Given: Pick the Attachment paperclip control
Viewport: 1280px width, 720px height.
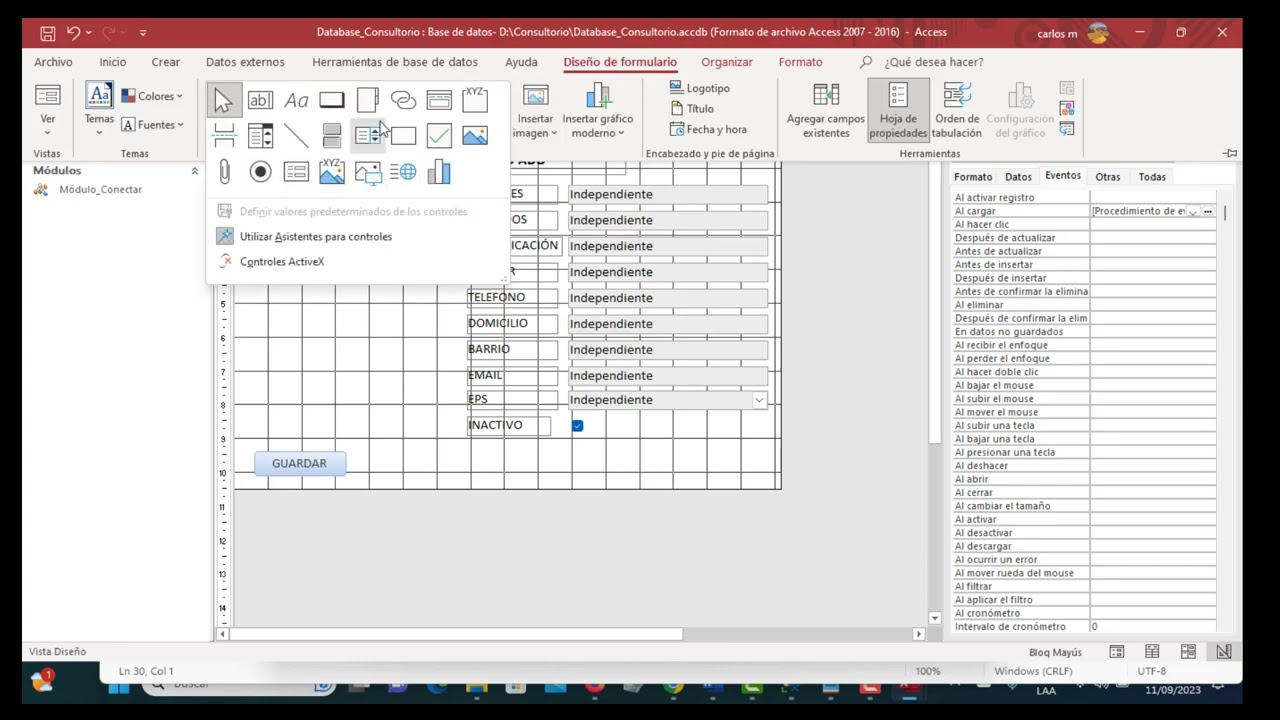Looking at the screenshot, I should click(x=224, y=172).
